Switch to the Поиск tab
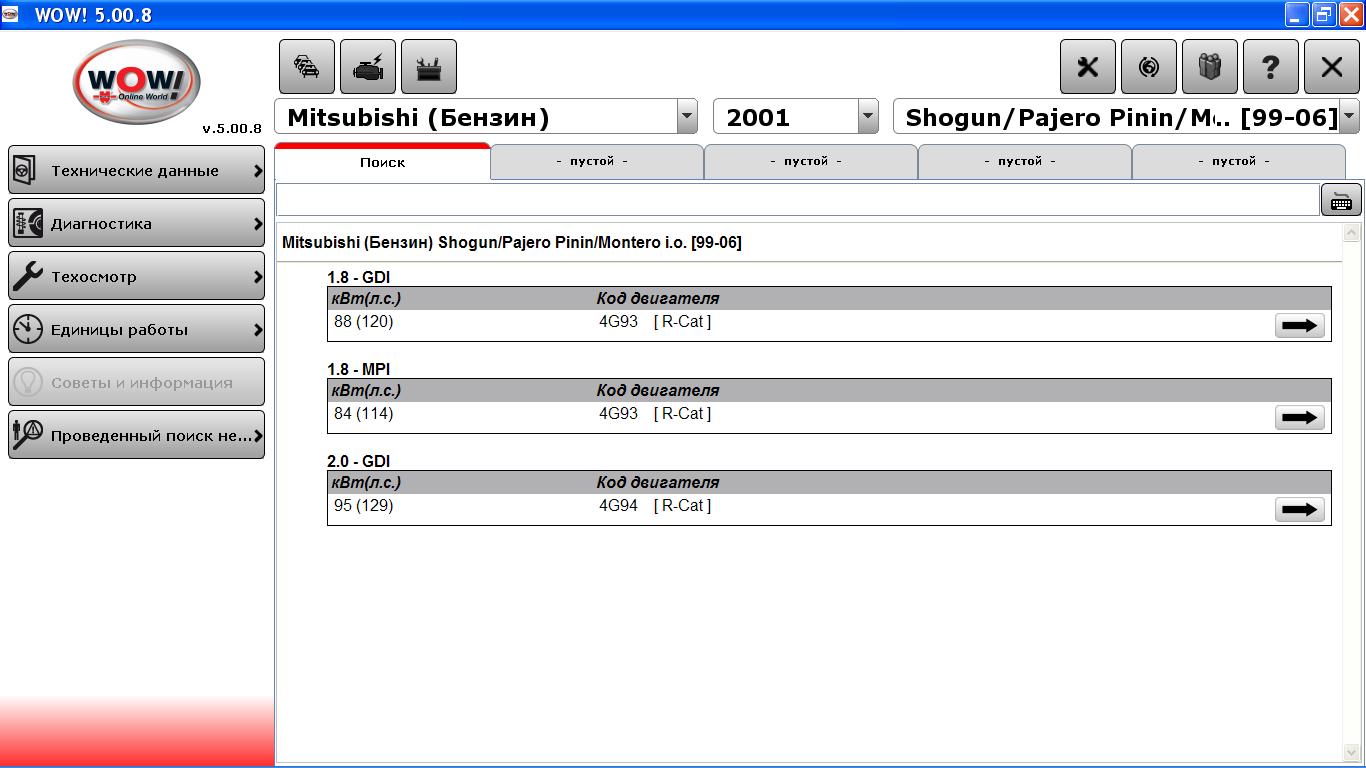 click(383, 161)
